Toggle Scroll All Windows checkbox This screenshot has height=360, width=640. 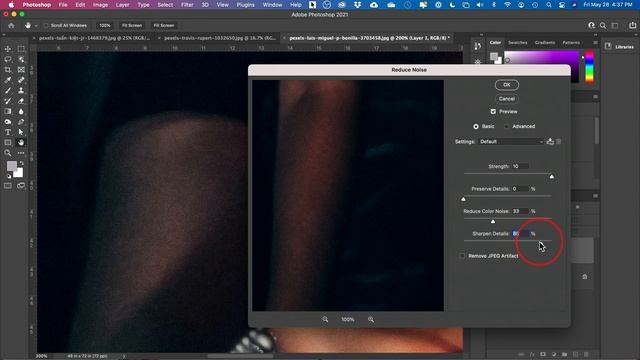[x=46, y=25]
